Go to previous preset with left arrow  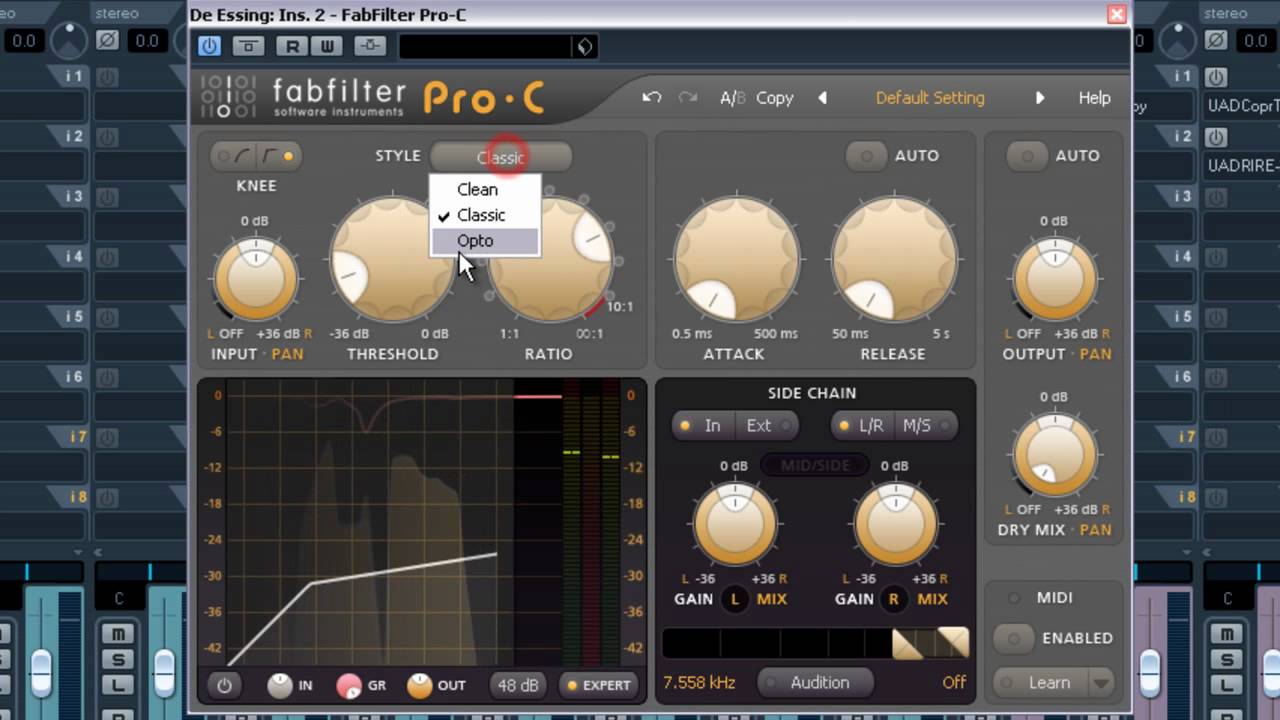822,98
